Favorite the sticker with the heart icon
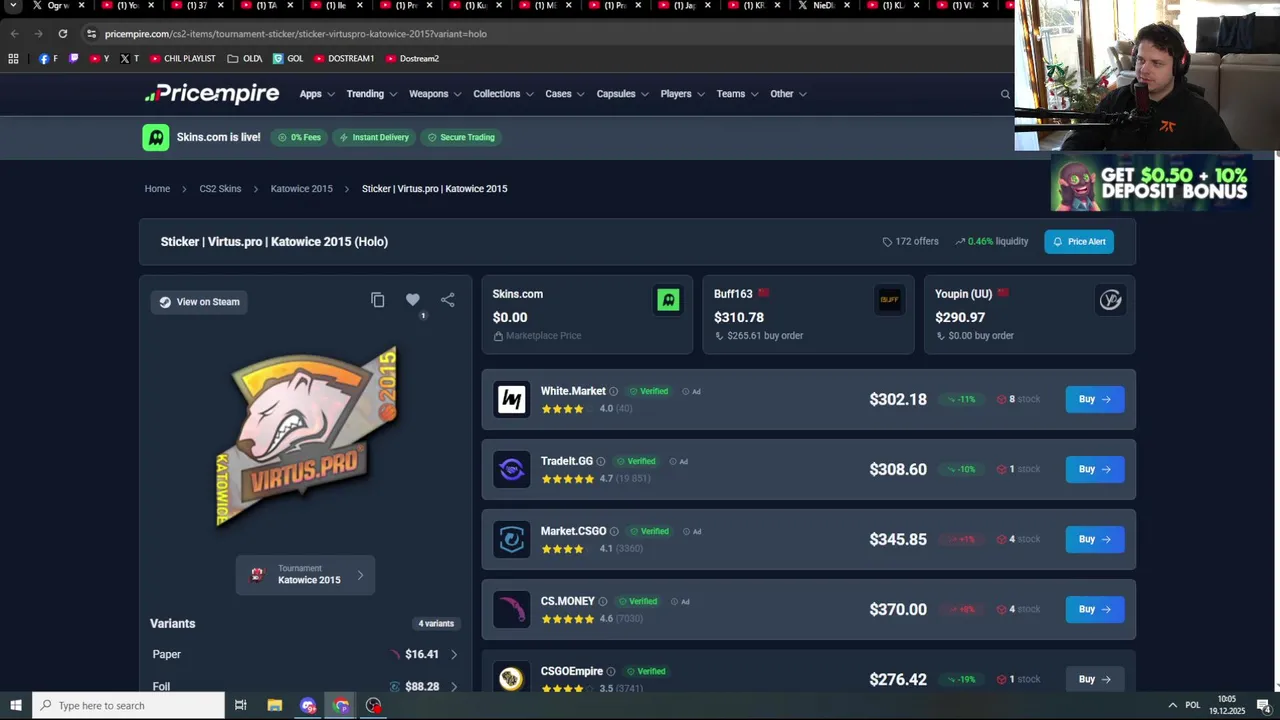 coord(413,300)
